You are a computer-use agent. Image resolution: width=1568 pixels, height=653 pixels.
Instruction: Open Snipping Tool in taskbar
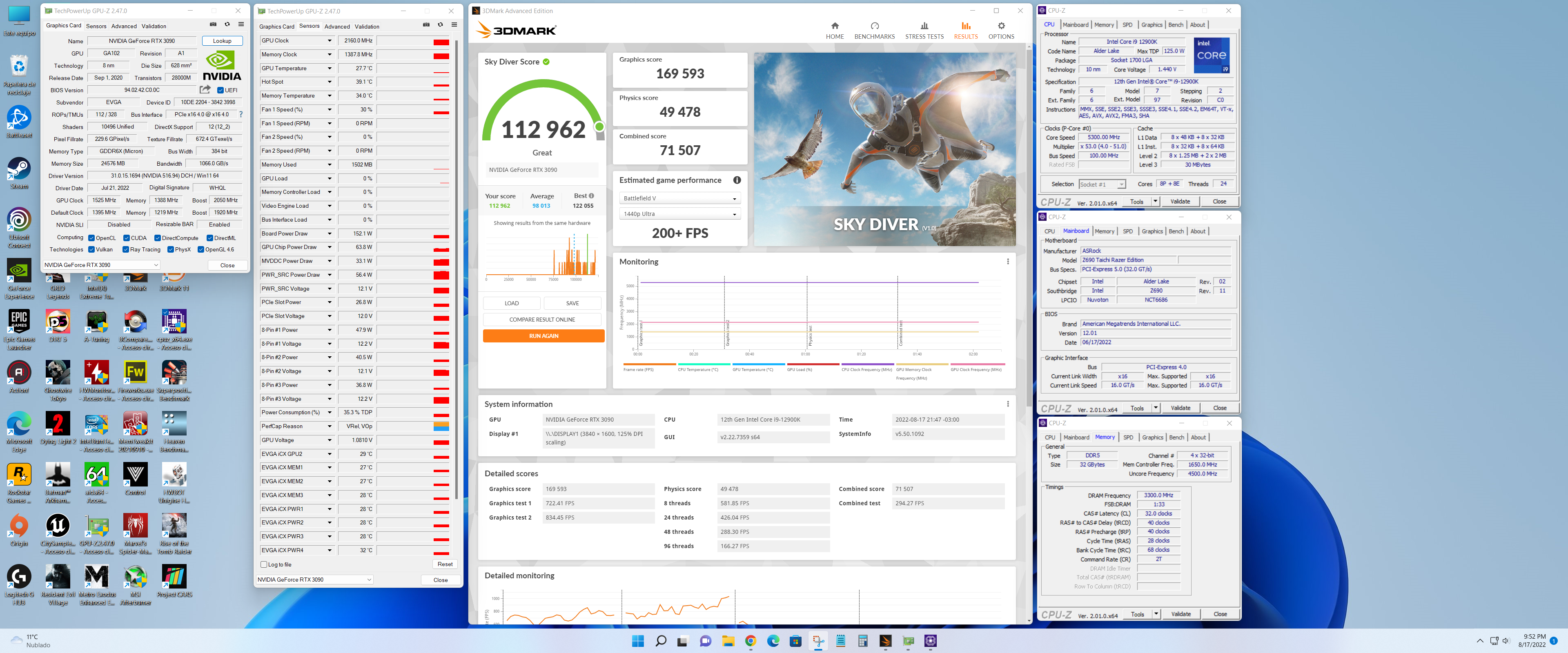click(818, 641)
